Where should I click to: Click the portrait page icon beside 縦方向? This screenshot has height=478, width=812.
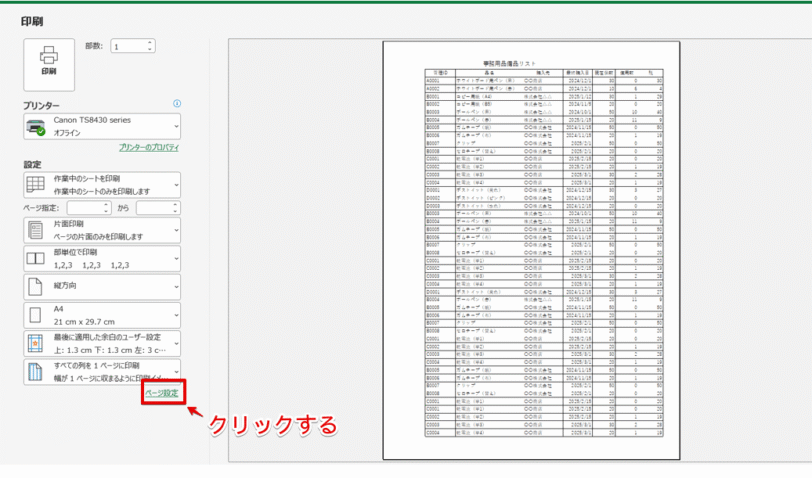point(35,286)
